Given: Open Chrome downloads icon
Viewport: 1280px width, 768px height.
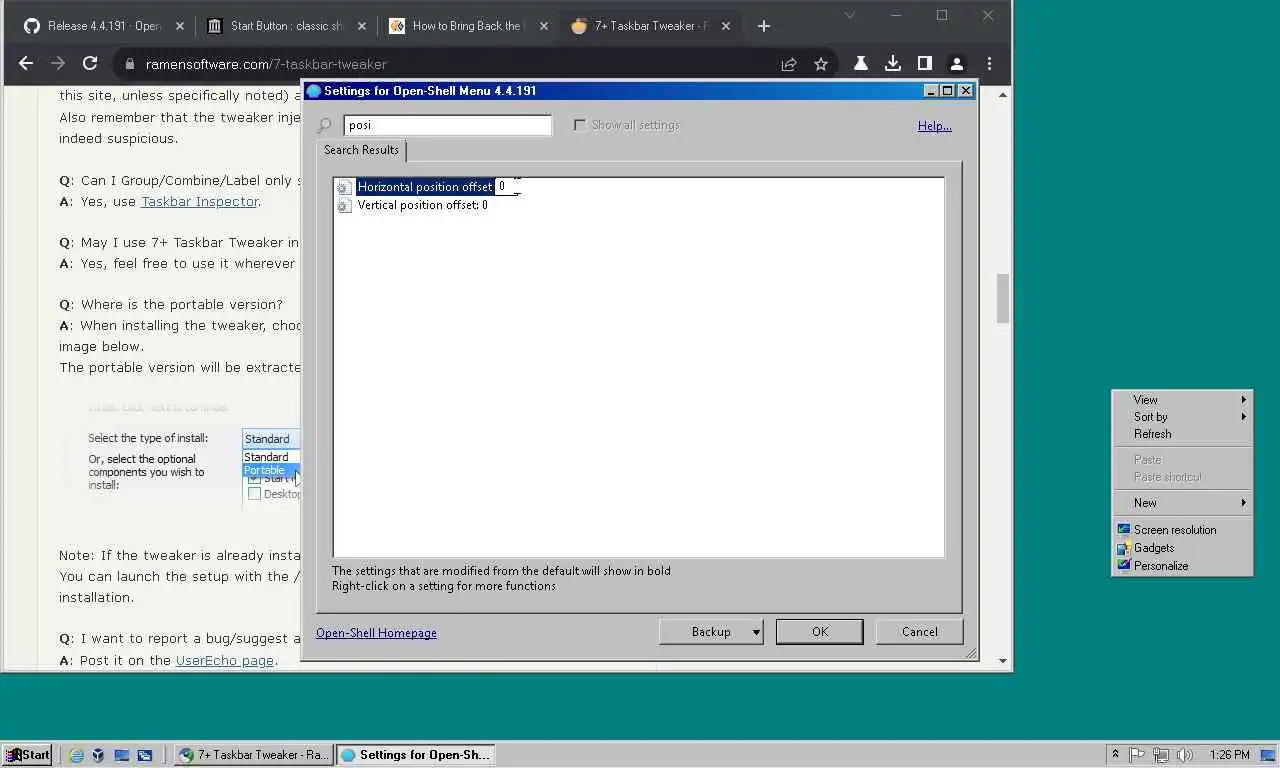Looking at the screenshot, I should (x=892, y=63).
